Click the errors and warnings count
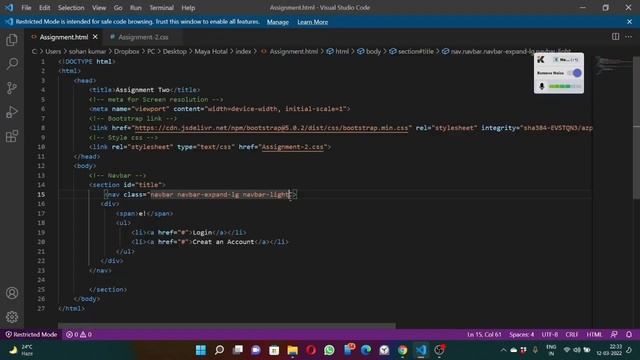The image size is (640, 360). coord(79,334)
